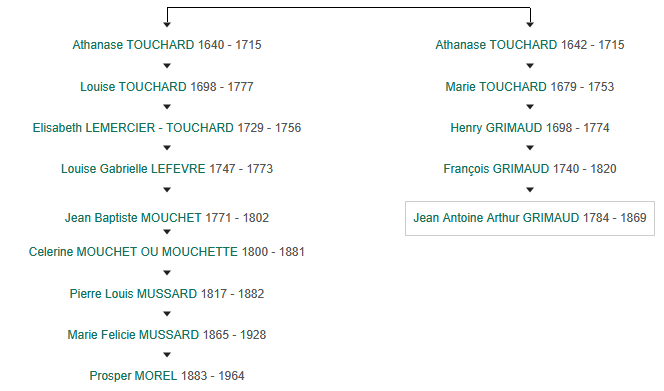Viewport: 664px width, 391px height.
Task: View Henry GRIMAUD 1698 - 1774
Action: (x=530, y=128)
